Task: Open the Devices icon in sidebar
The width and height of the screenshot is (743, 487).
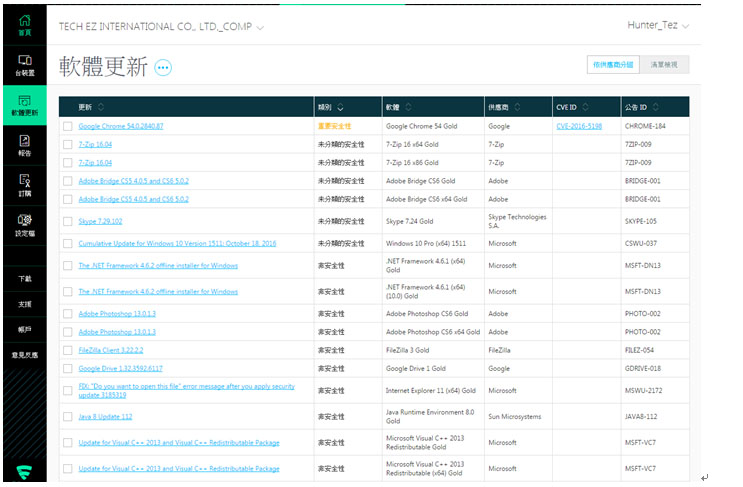Action: [25, 65]
